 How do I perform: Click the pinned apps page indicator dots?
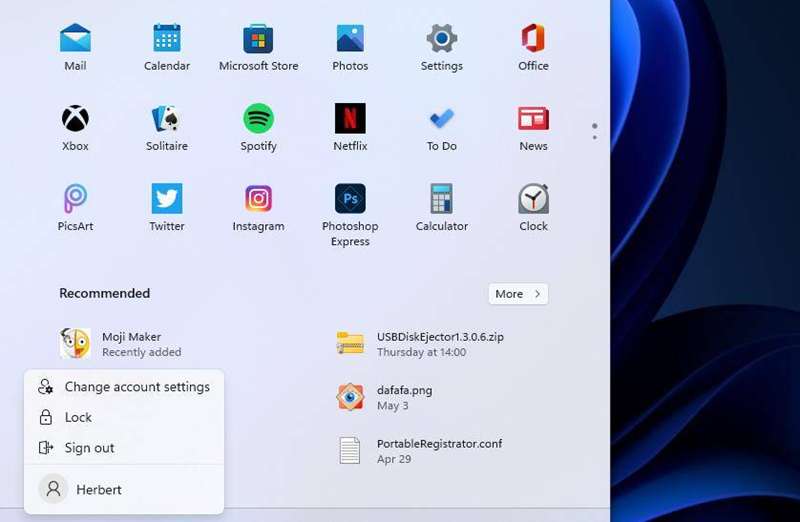pyautogui.click(x=594, y=131)
